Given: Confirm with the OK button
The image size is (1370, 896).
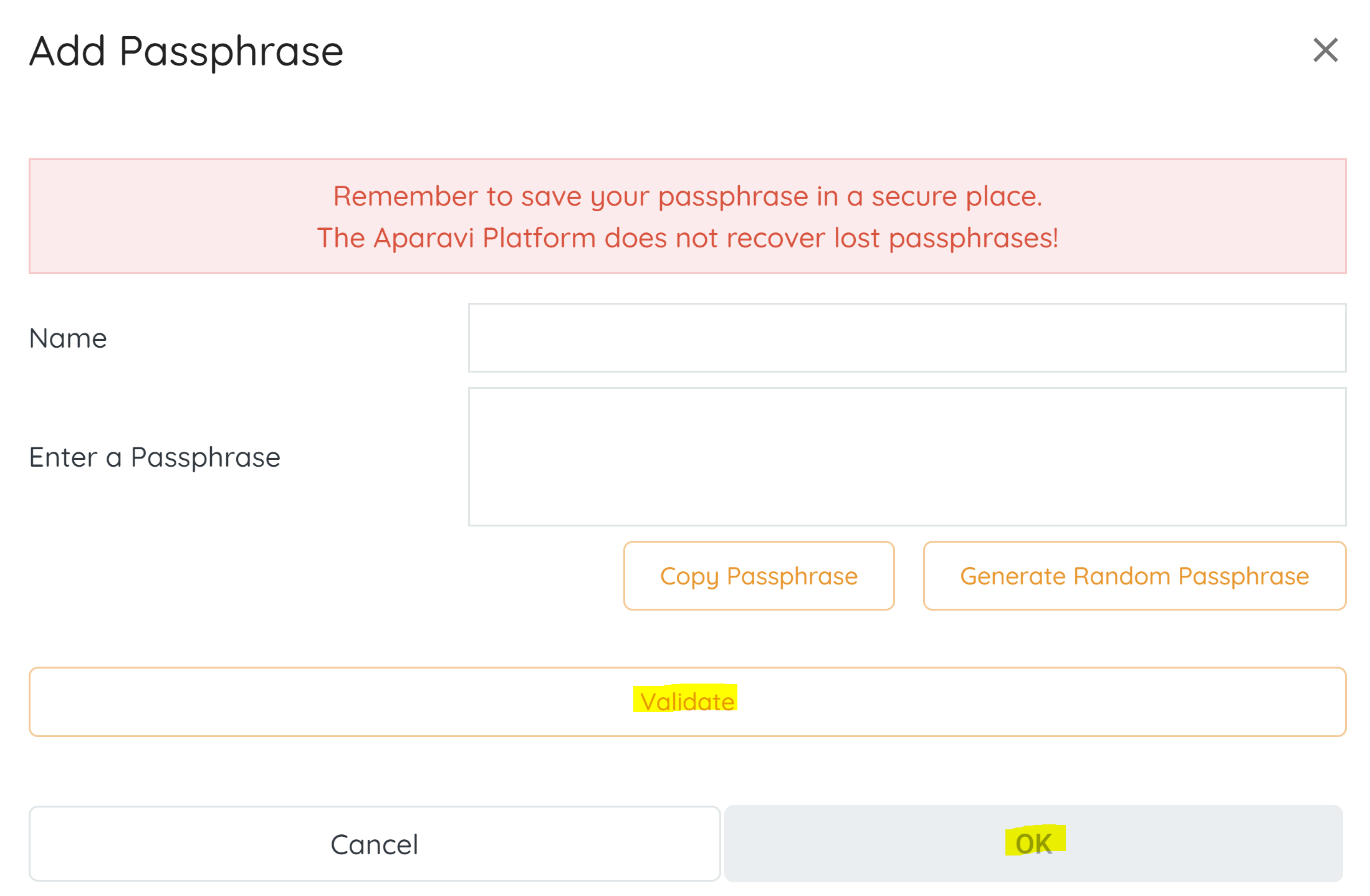Looking at the screenshot, I should [x=1033, y=843].
